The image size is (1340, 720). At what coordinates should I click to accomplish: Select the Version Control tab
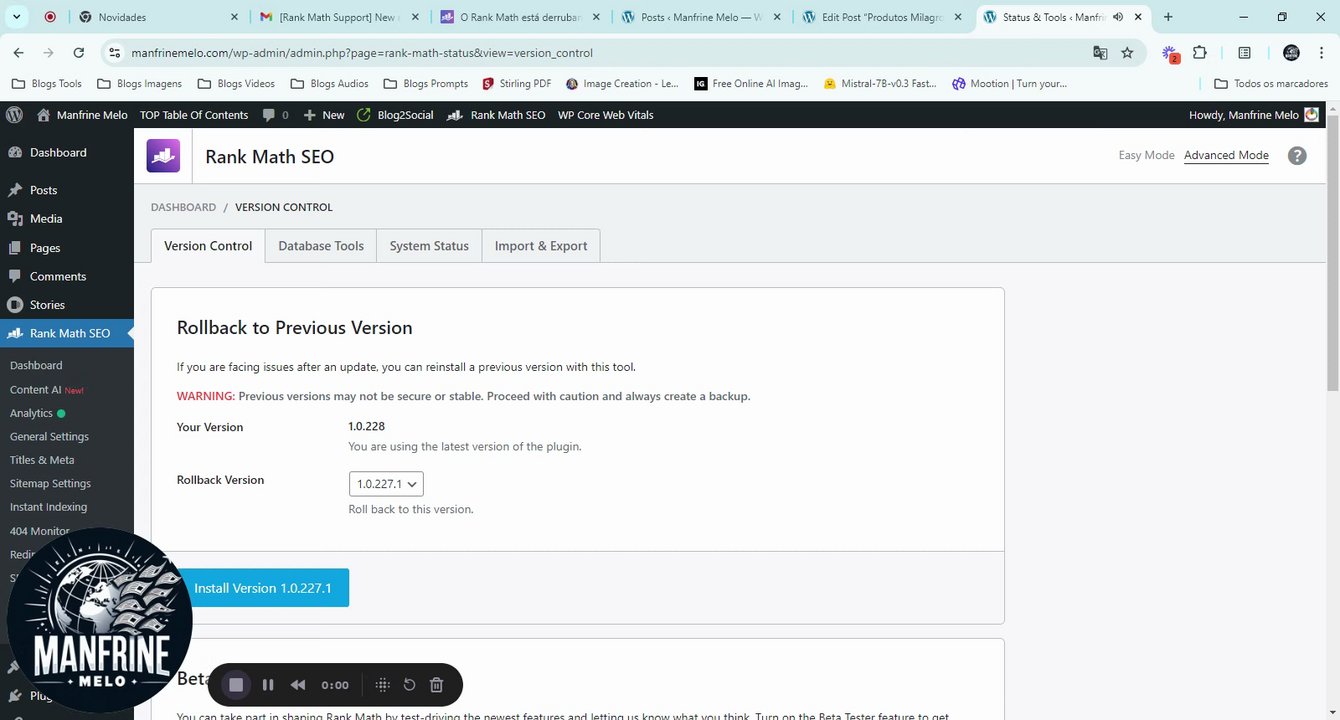pos(208,246)
